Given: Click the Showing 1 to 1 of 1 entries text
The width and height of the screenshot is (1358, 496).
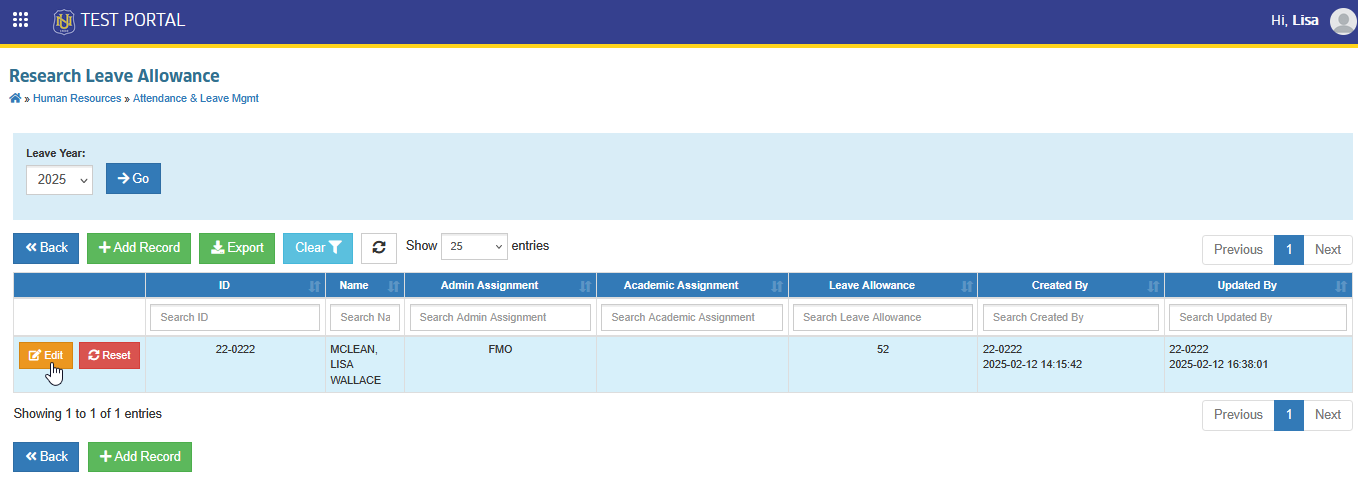Looking at the screenshot, I should pyautogui.click(x=87, y=413).
